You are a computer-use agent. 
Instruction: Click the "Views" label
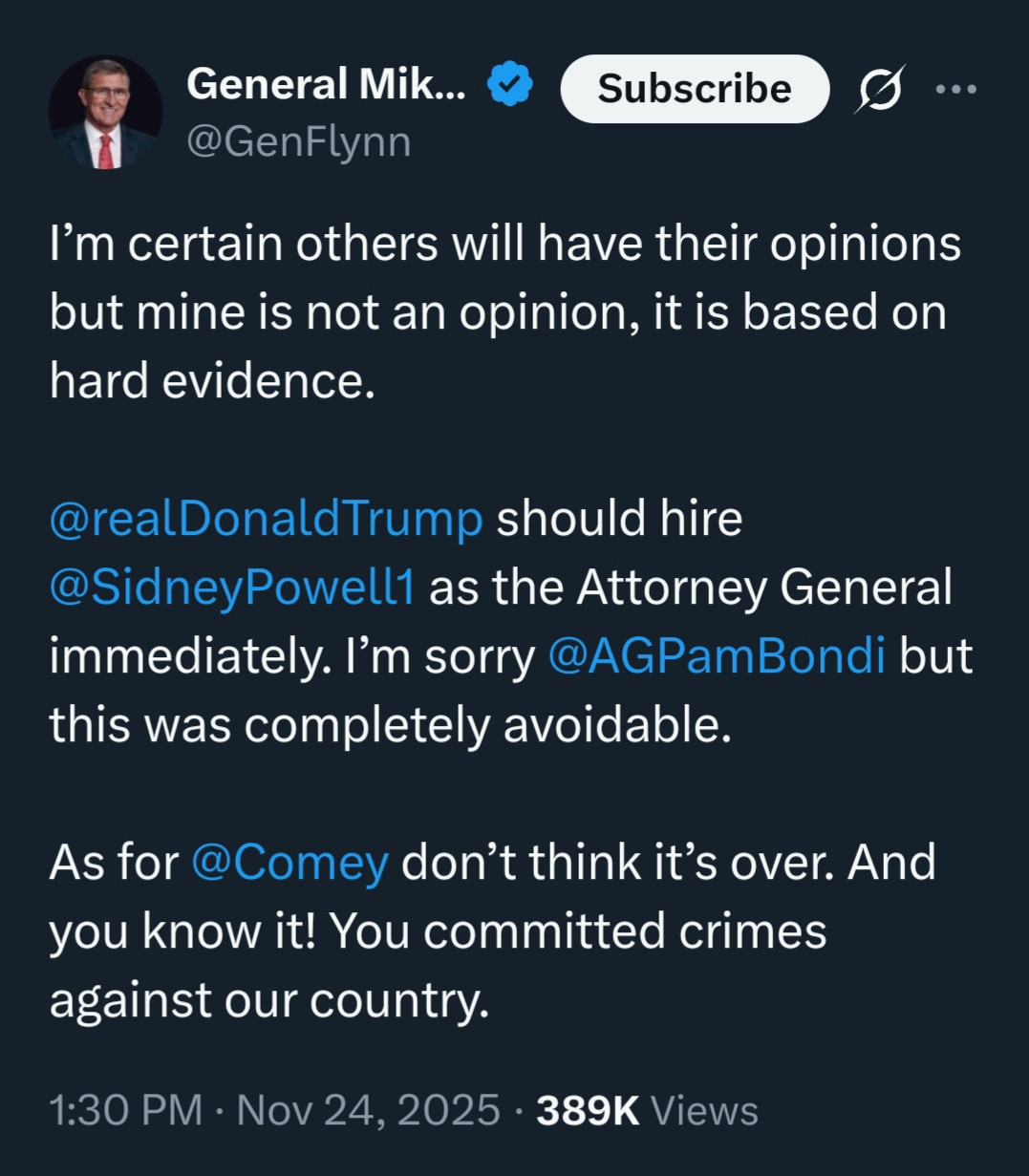point(704,1111)
